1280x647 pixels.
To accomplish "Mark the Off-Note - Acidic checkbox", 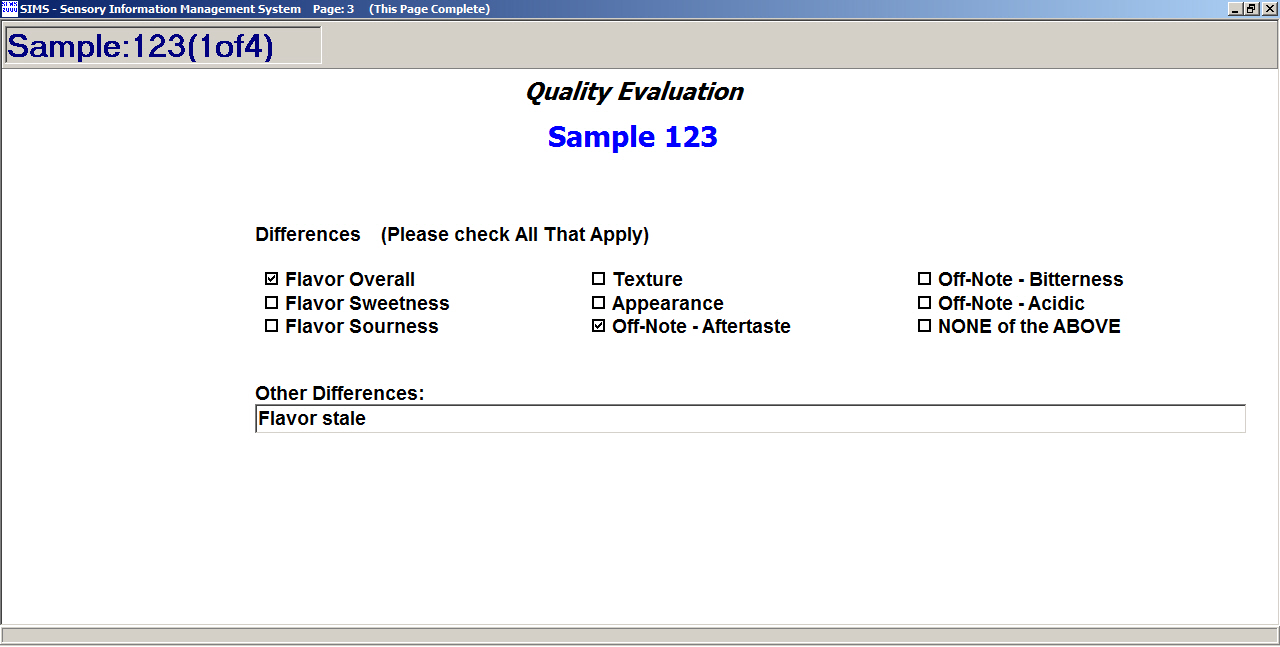I will click(x=924, y=303).
